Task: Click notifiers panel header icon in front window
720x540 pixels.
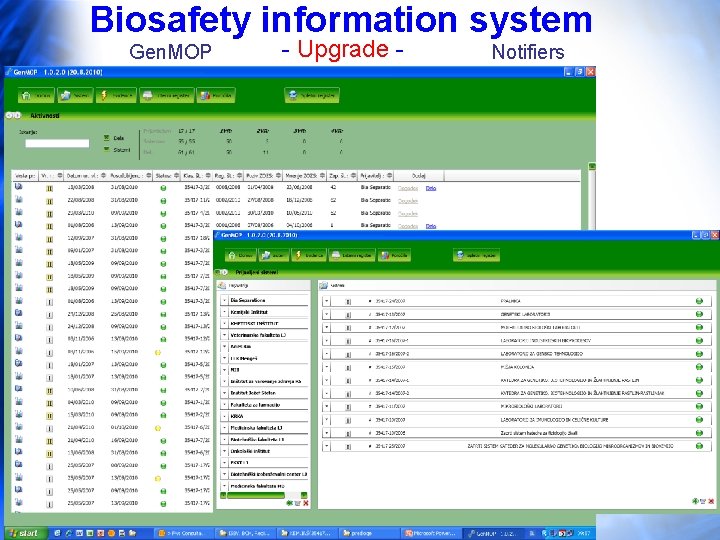Action: click(222, 286)
